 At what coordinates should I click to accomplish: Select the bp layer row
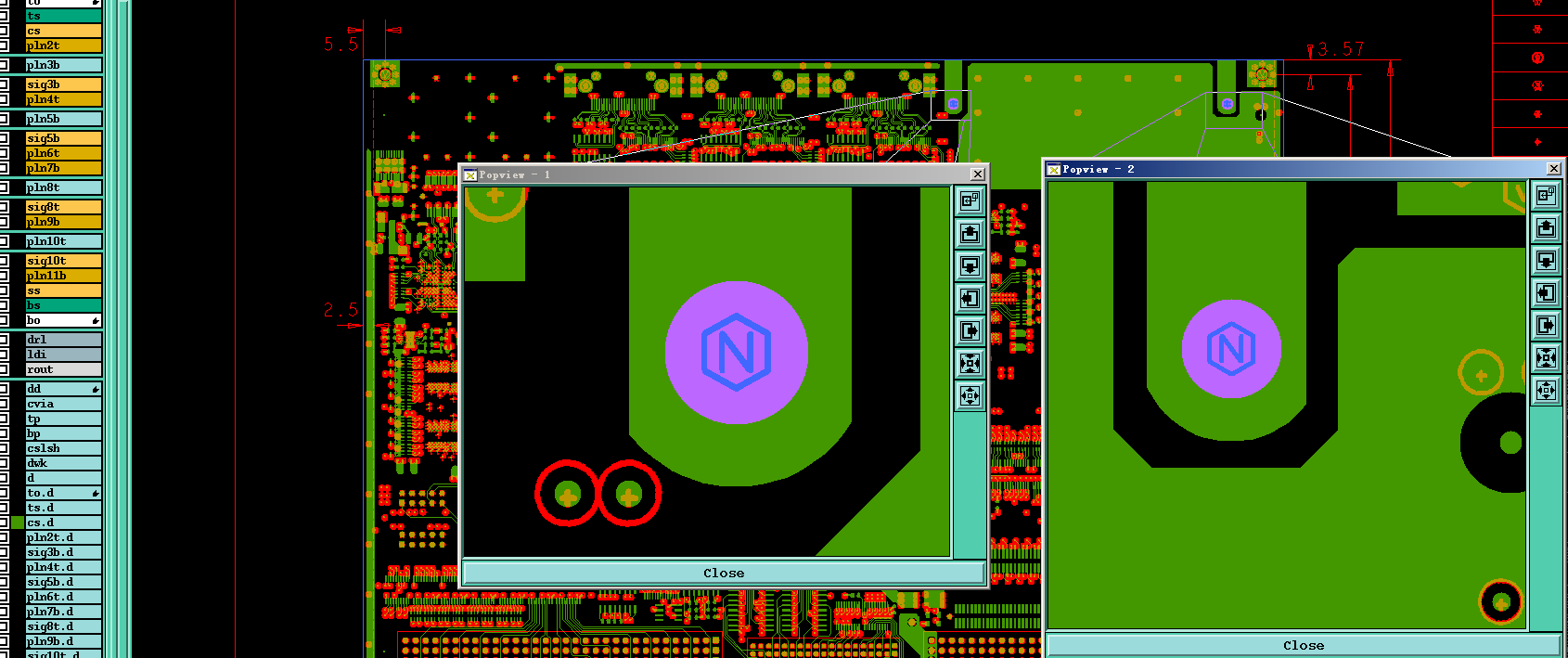[63, 433]
